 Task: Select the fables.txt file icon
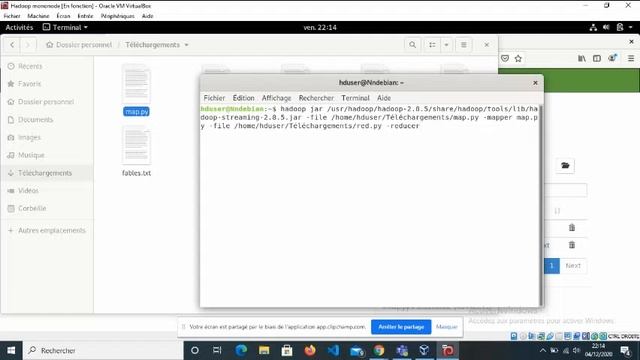[136, 146]
